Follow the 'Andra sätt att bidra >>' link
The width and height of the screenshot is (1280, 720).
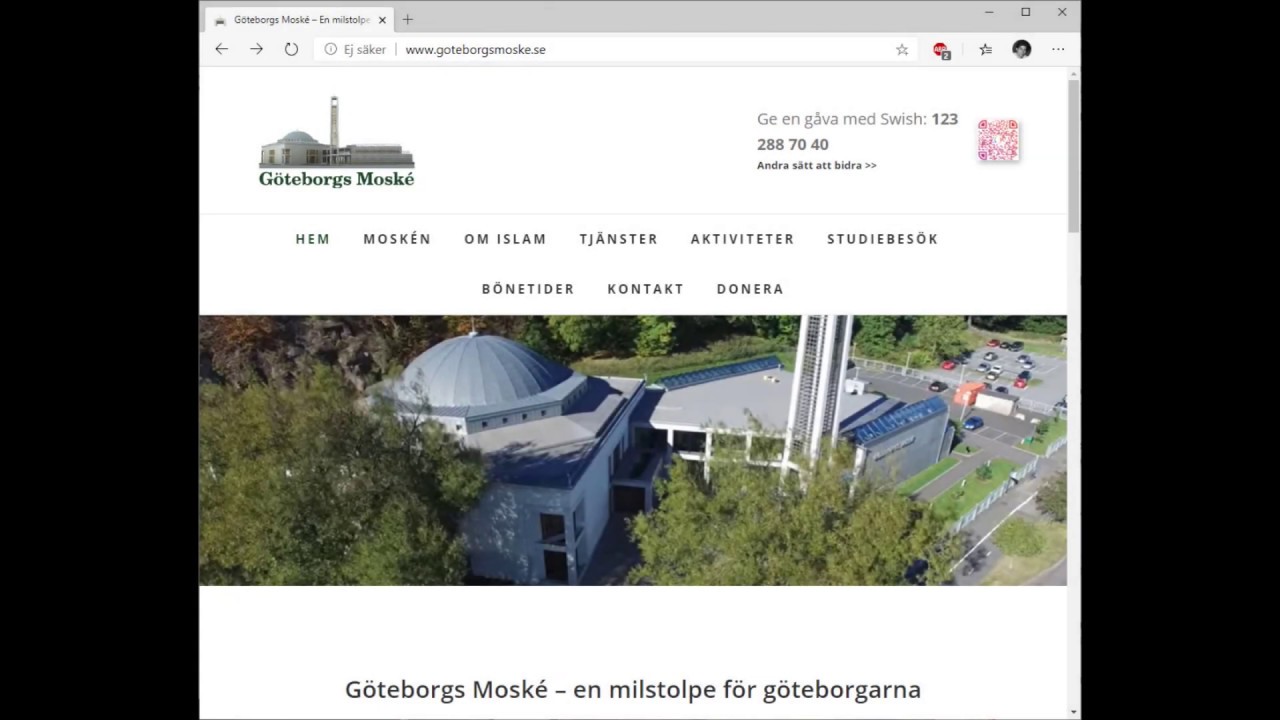816,165
